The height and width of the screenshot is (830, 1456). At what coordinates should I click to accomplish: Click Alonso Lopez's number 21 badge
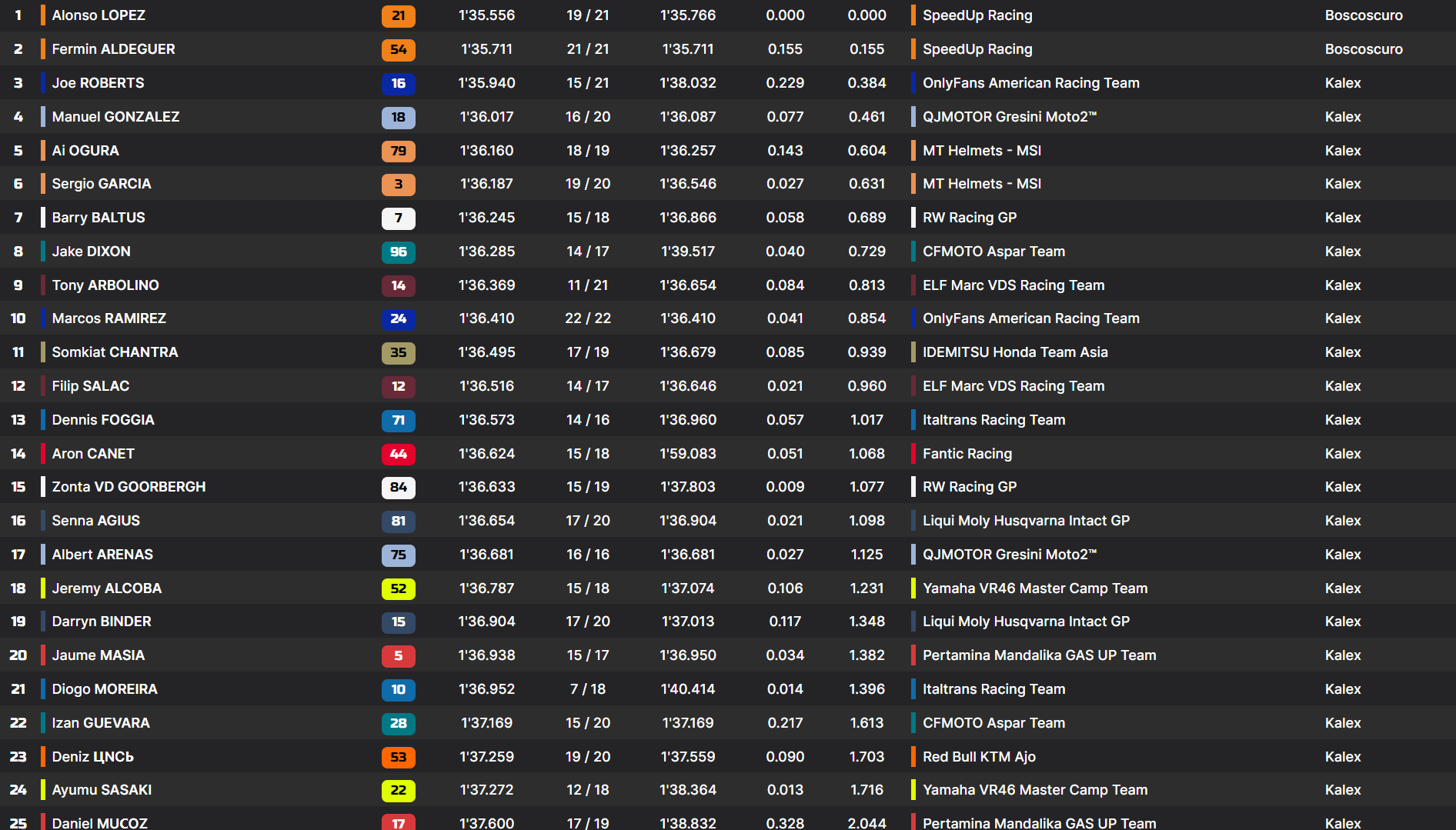pos(398,15)
